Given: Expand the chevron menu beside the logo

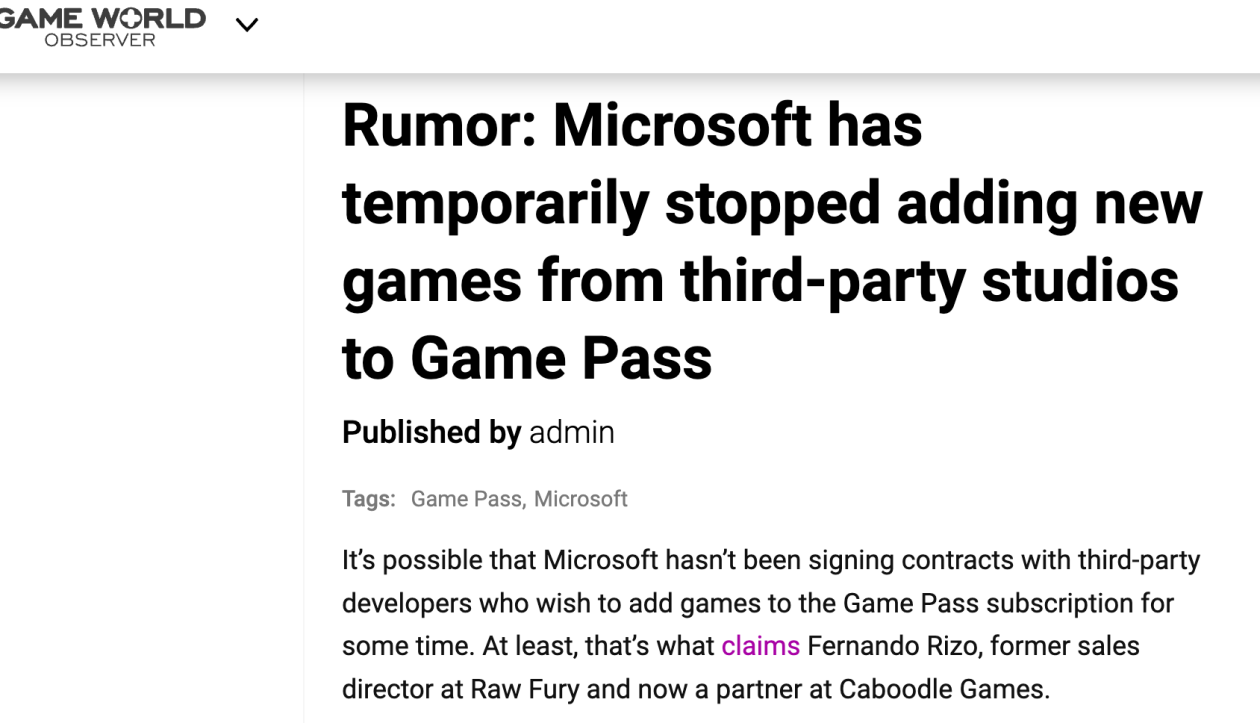Looking at the screenshot, I should pos(247,25).
